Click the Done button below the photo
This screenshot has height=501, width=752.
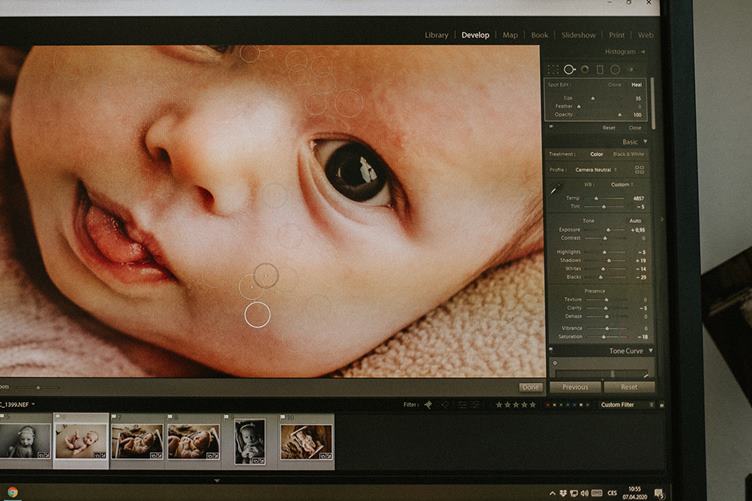530,387
